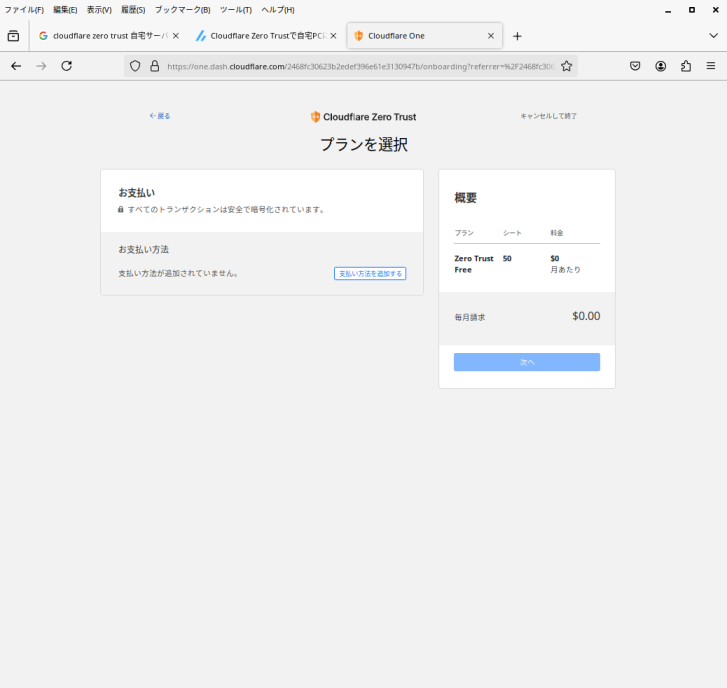Click the encrypted transactions notice text
This screenshot has width=727, height=688.
tap(226, 210)
